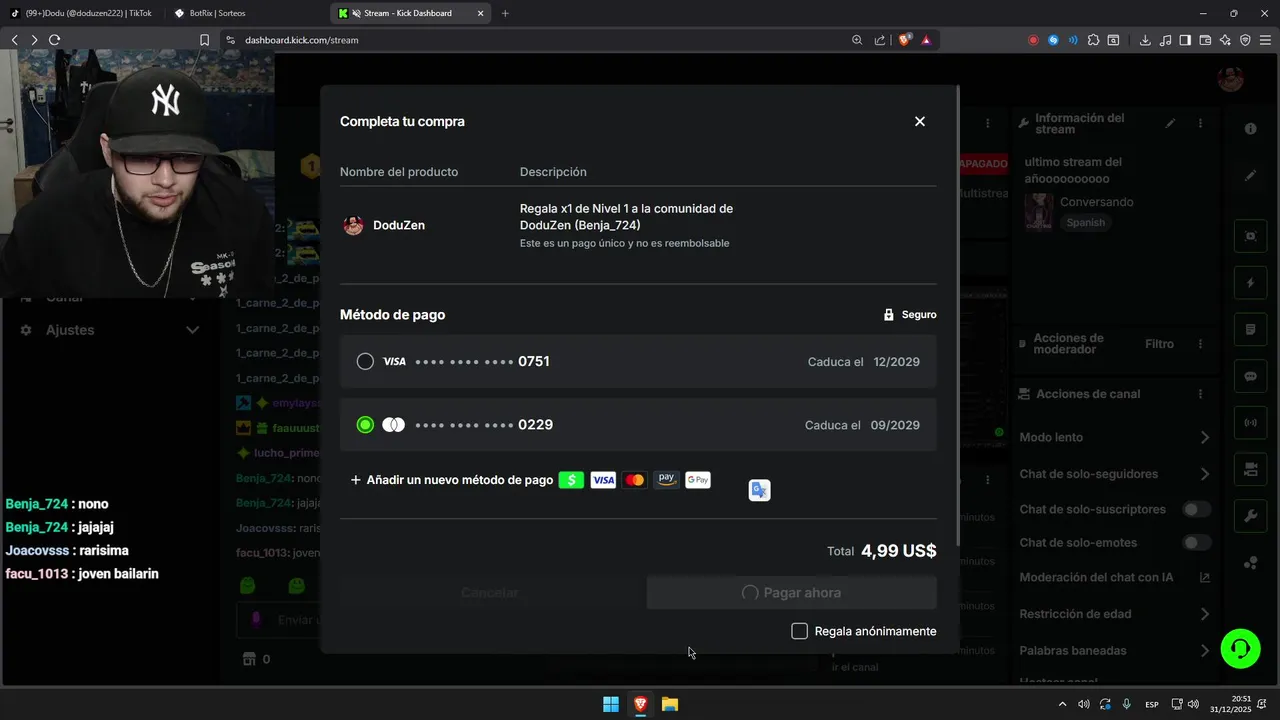
Task: Open File Explorer from taskbar
Action: coord(670,704)
